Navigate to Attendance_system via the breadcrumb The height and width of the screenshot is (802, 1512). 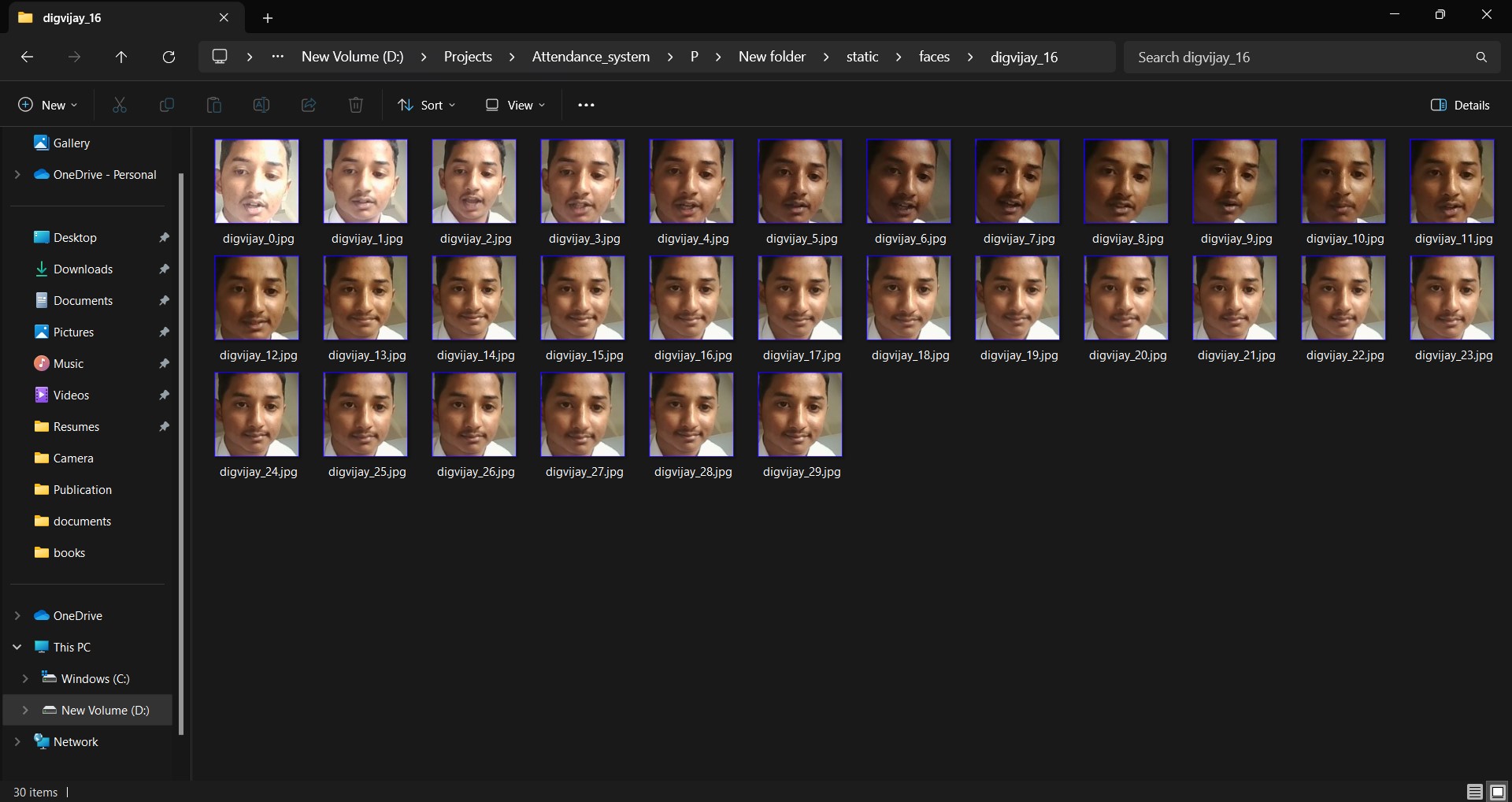click(x=590, y=57)
